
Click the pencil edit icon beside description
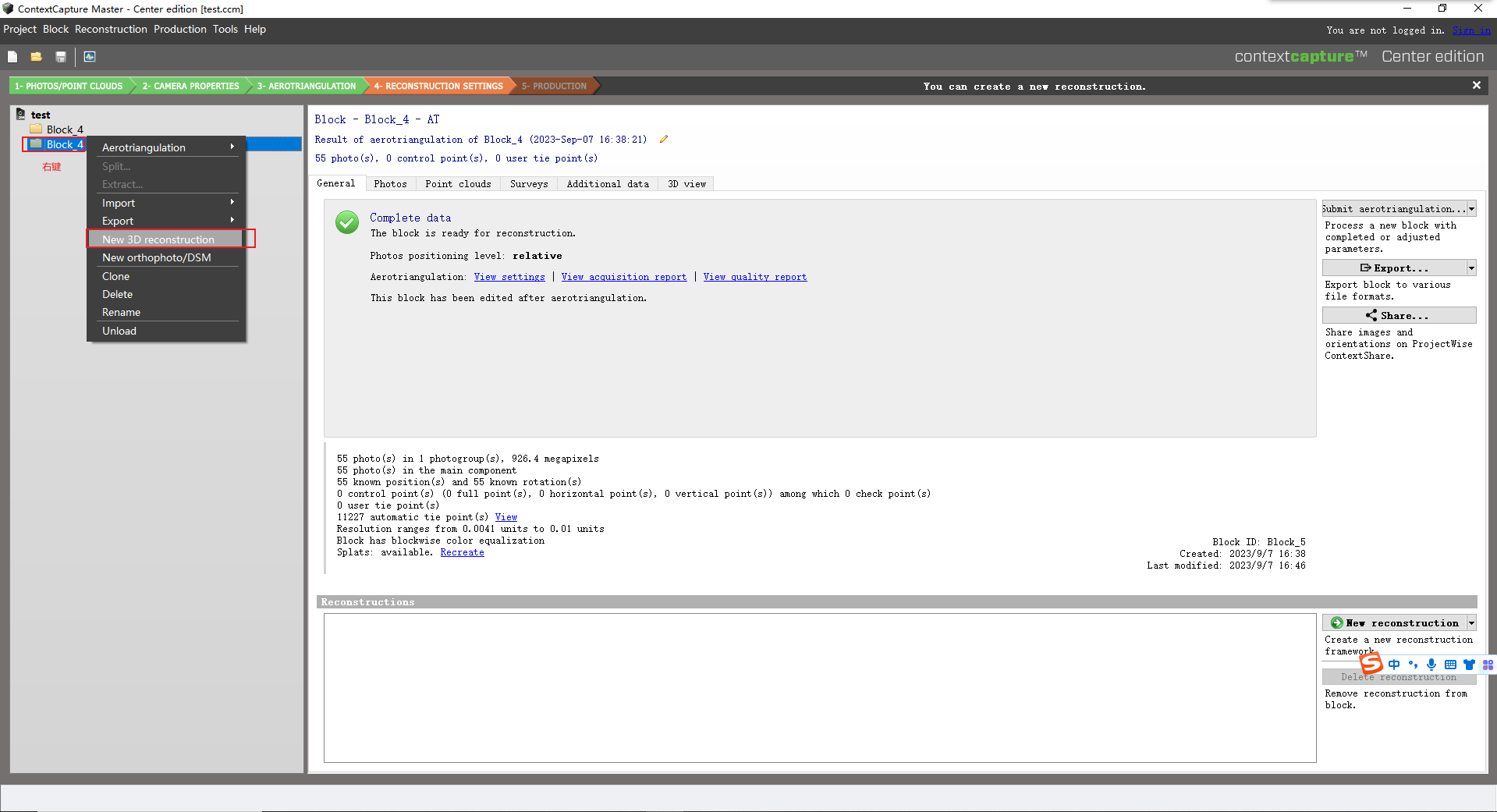coord(664,140)
